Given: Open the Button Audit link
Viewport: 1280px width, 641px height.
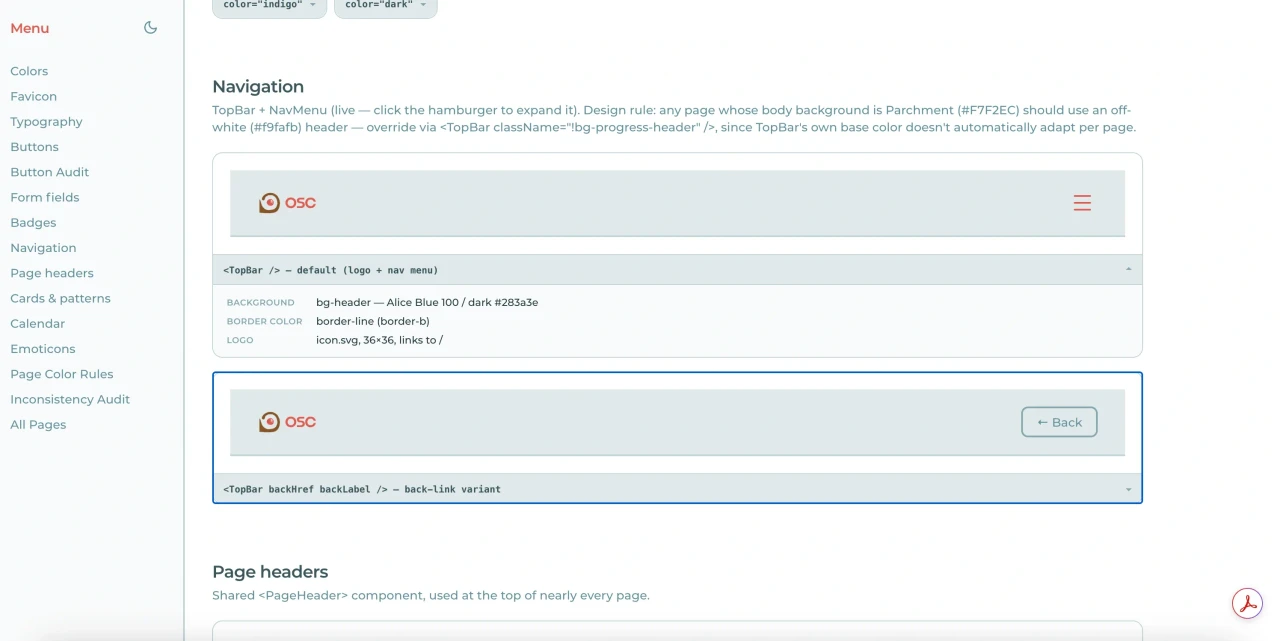Looking at the screenshot, I should pyautogui.click(x=50, y=172).
